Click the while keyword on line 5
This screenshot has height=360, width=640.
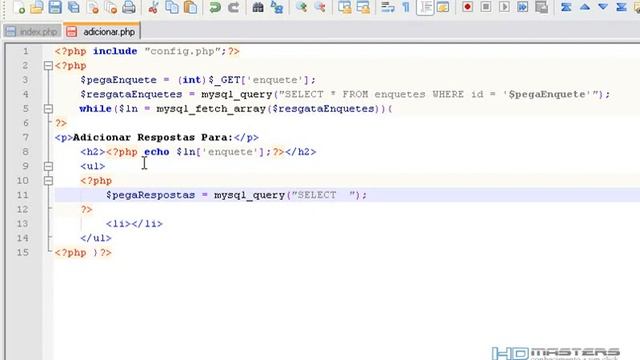[x=96, y=109]
